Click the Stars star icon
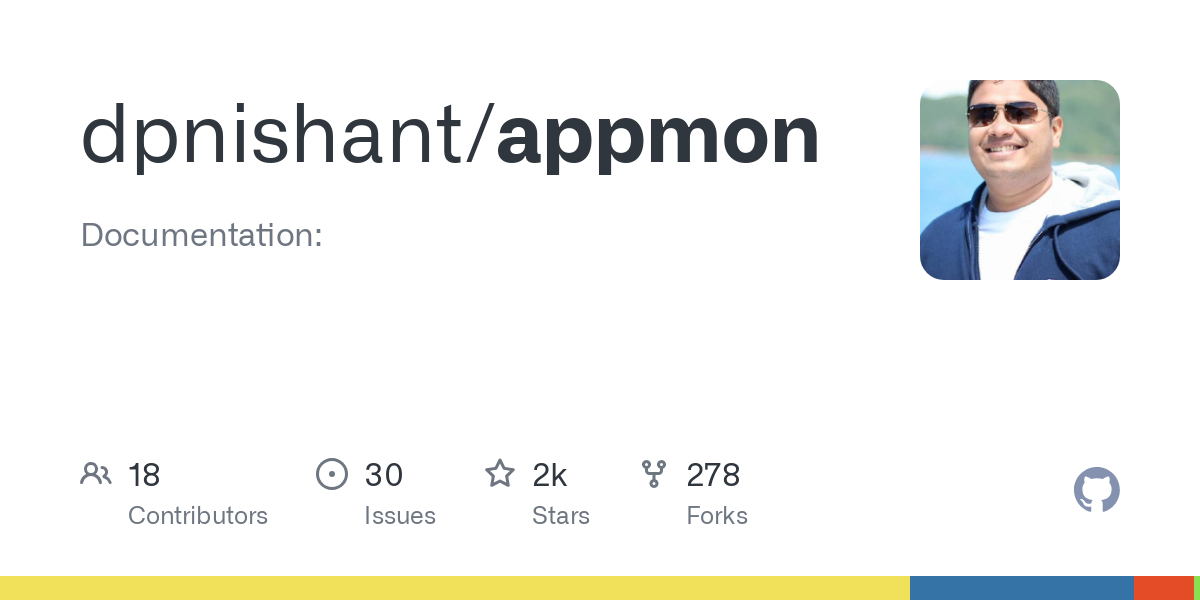Viewport: 1200px width, 600px height. coord(500,474)
